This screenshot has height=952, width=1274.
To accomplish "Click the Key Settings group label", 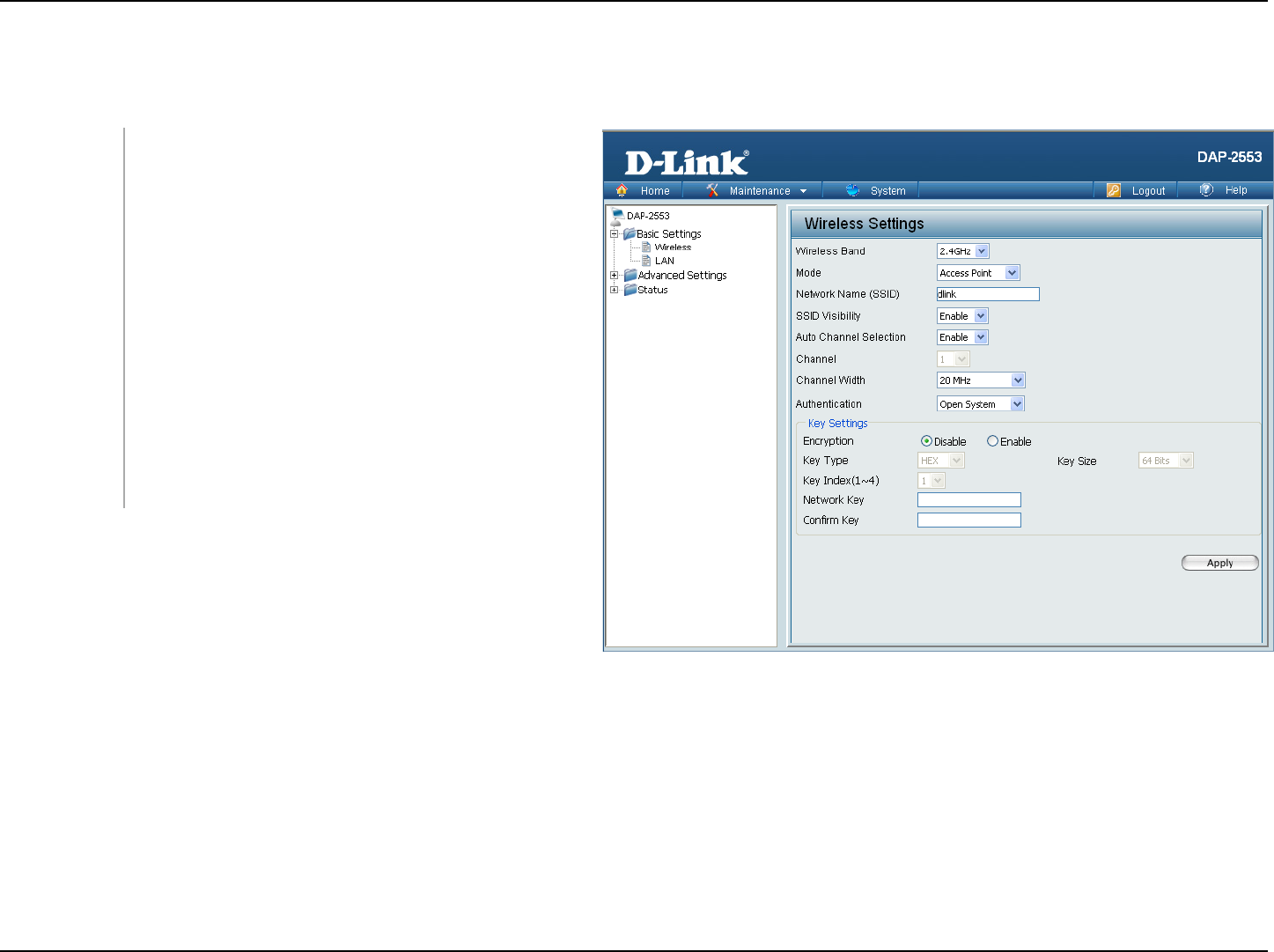I will tap(837, 424).
